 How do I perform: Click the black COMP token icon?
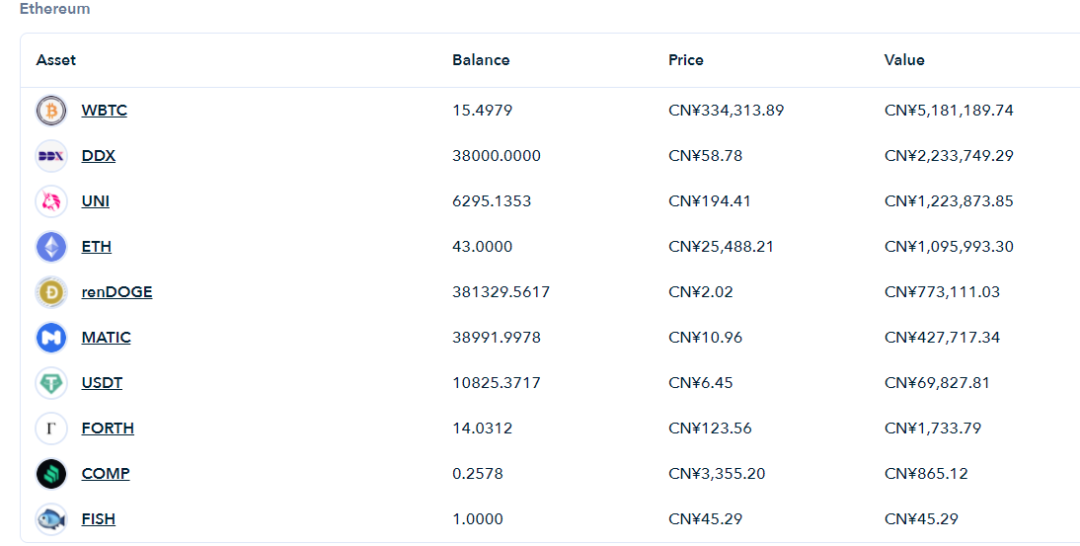coord(51,474)
